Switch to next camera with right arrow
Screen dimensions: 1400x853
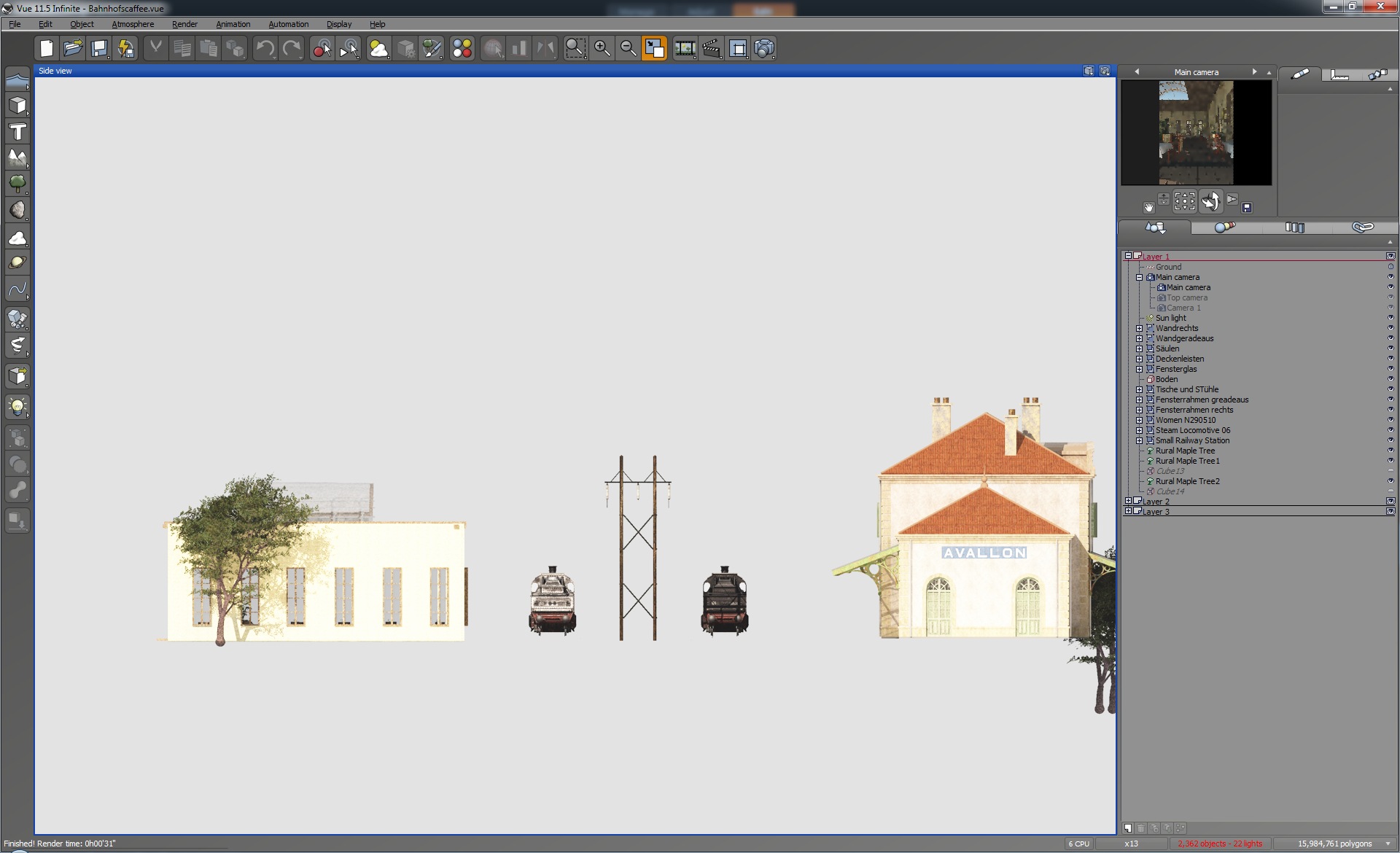coord(1254,71)
